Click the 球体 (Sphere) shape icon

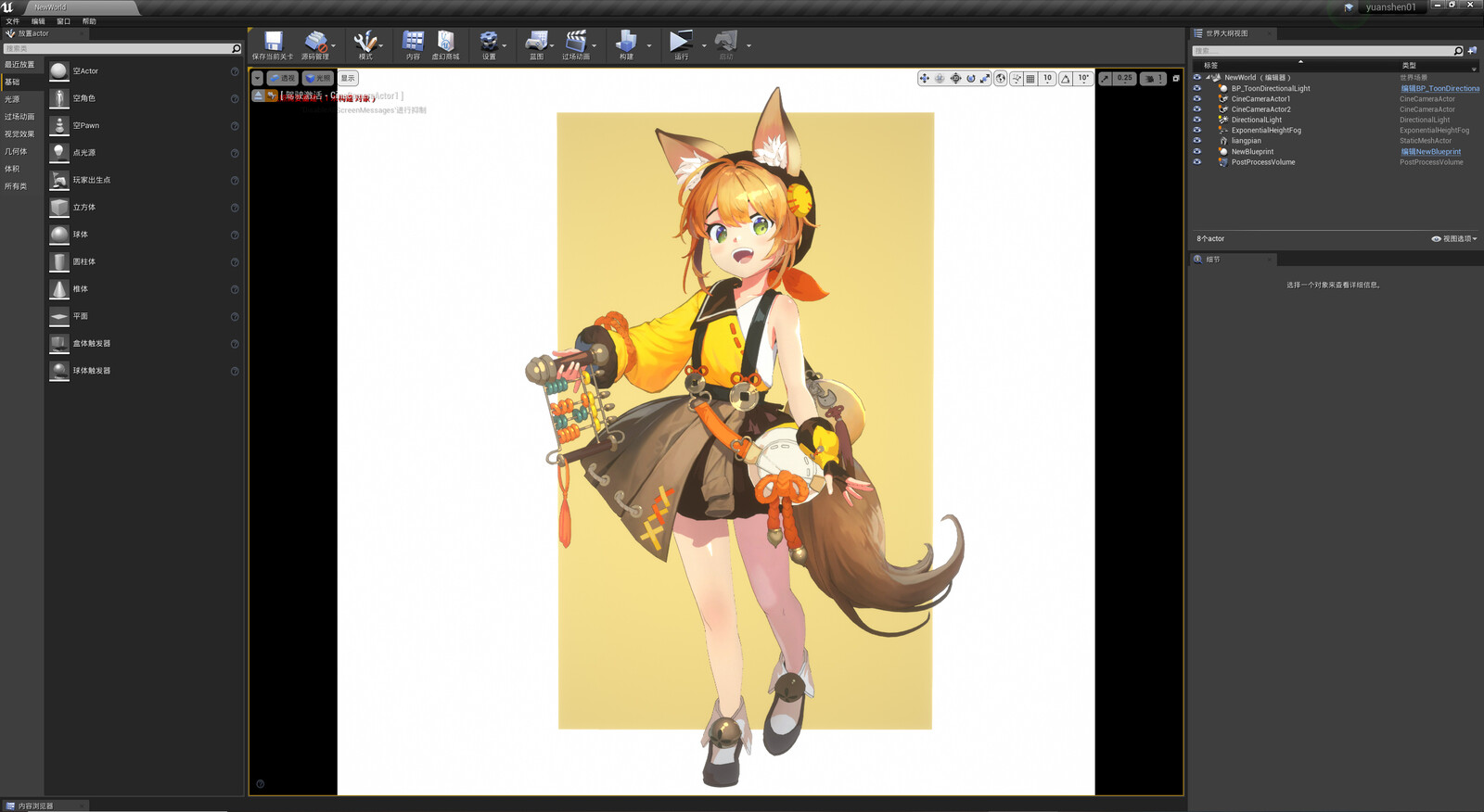[59, 235]
